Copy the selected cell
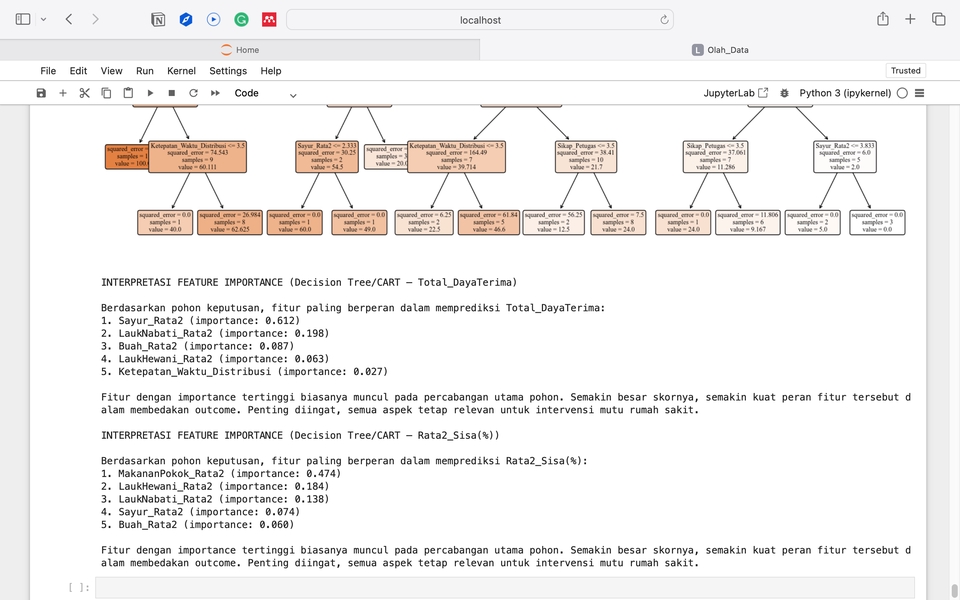This screenshot has height=600, width=960. click(x=106, y=93)
